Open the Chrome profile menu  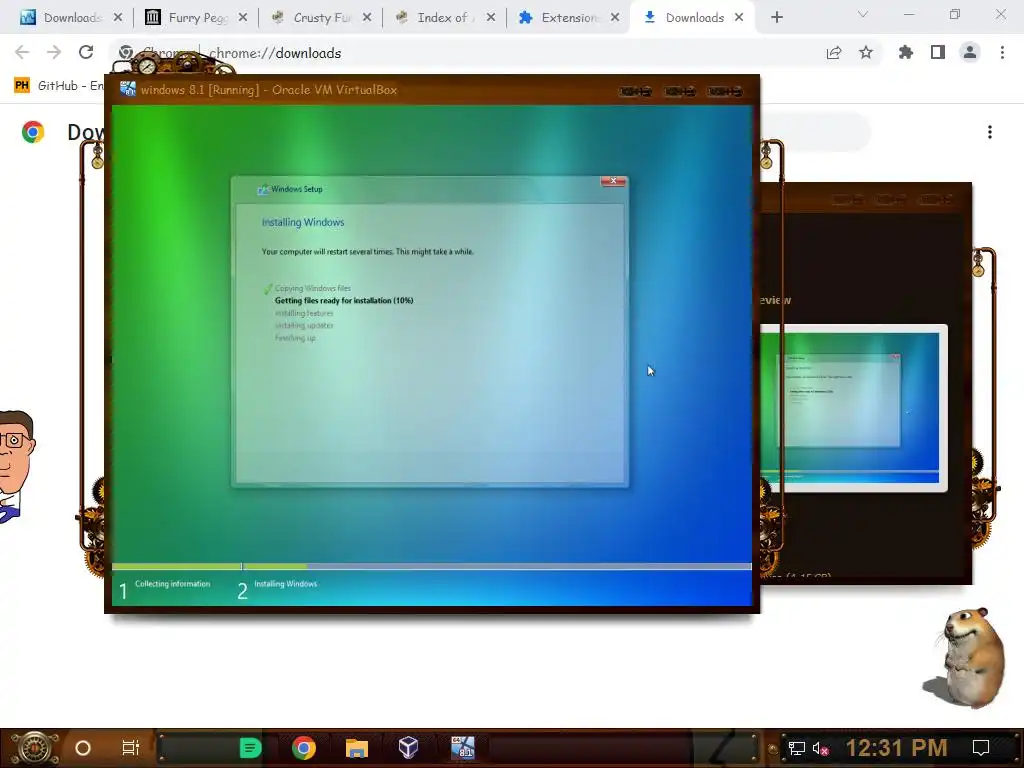970,52
